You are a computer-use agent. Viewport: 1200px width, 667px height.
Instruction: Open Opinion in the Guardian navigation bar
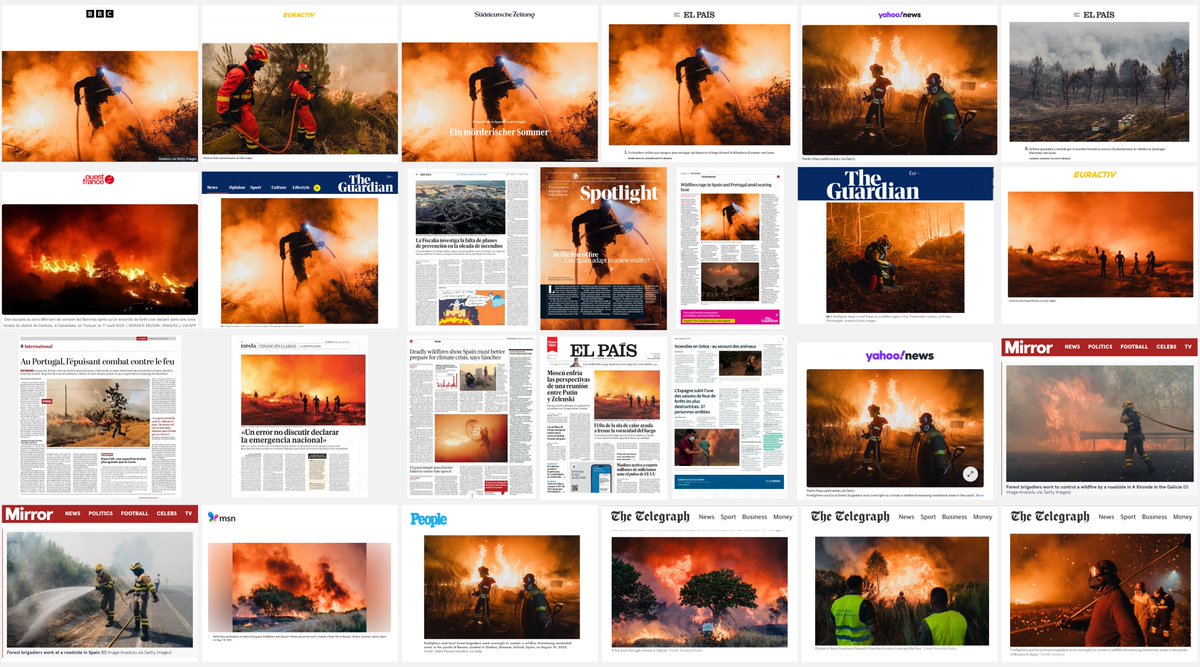pyautogui.click(x=237, y=187)
